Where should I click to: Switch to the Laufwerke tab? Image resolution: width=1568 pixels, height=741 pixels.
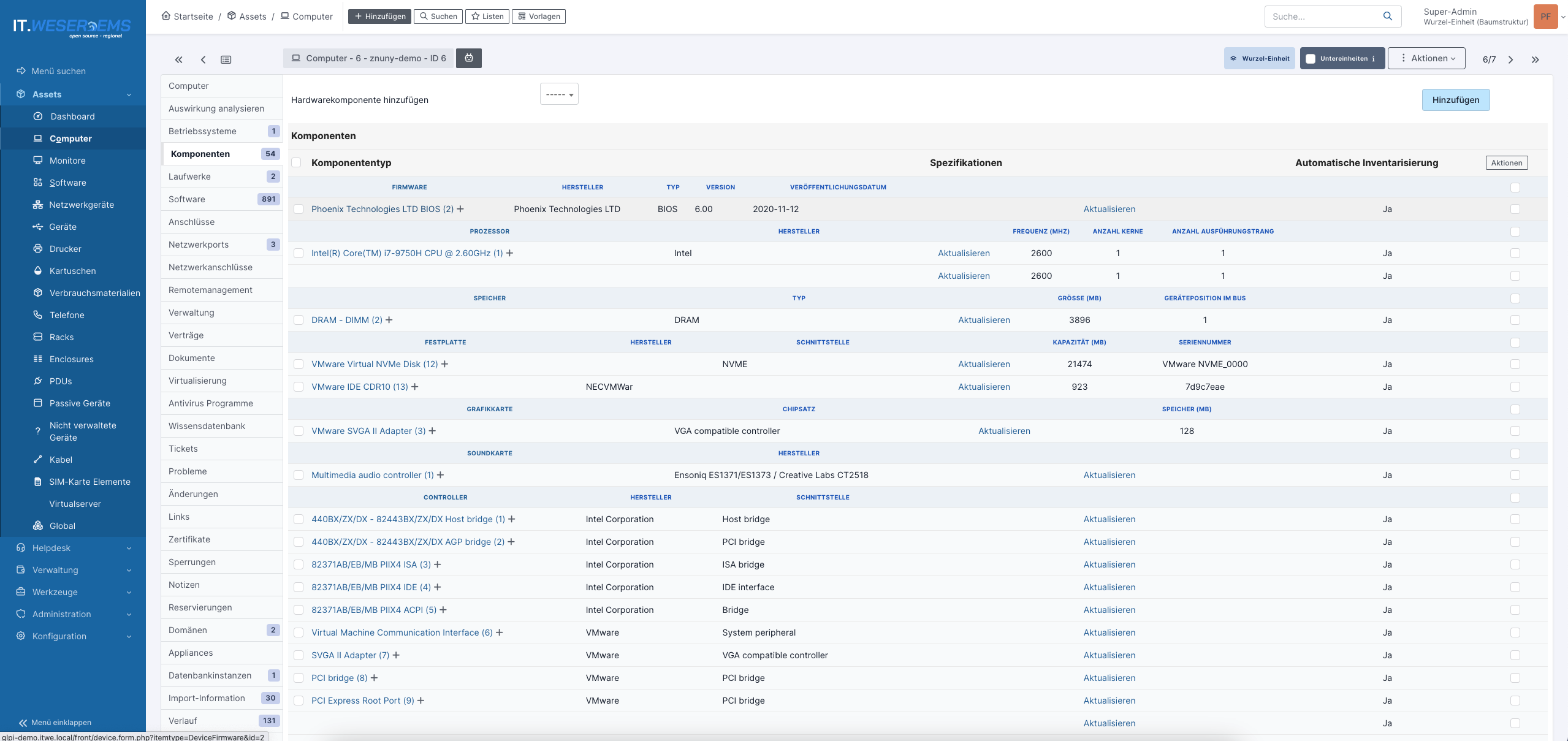[x=222, y=177]
